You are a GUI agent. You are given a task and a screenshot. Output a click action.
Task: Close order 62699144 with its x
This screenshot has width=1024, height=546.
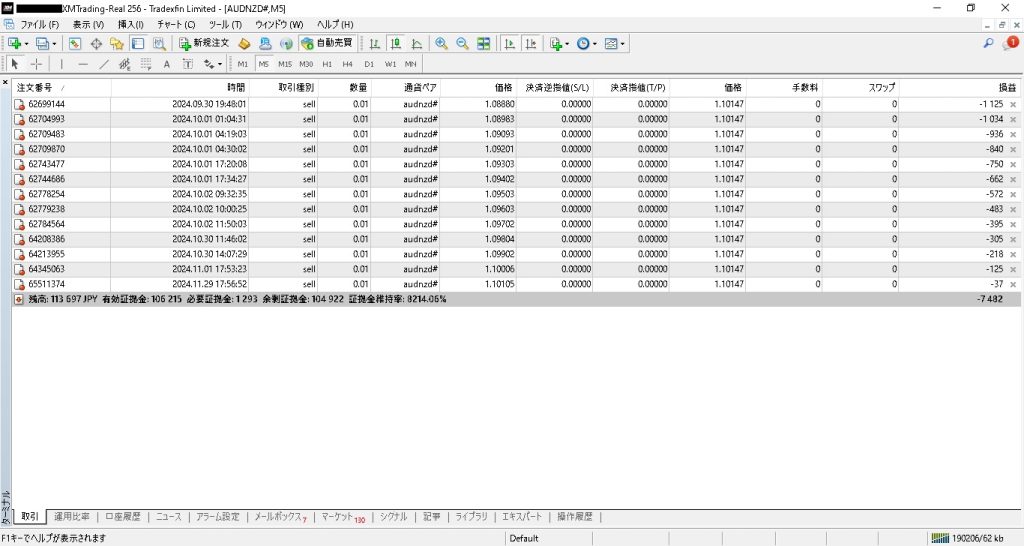1013,104
